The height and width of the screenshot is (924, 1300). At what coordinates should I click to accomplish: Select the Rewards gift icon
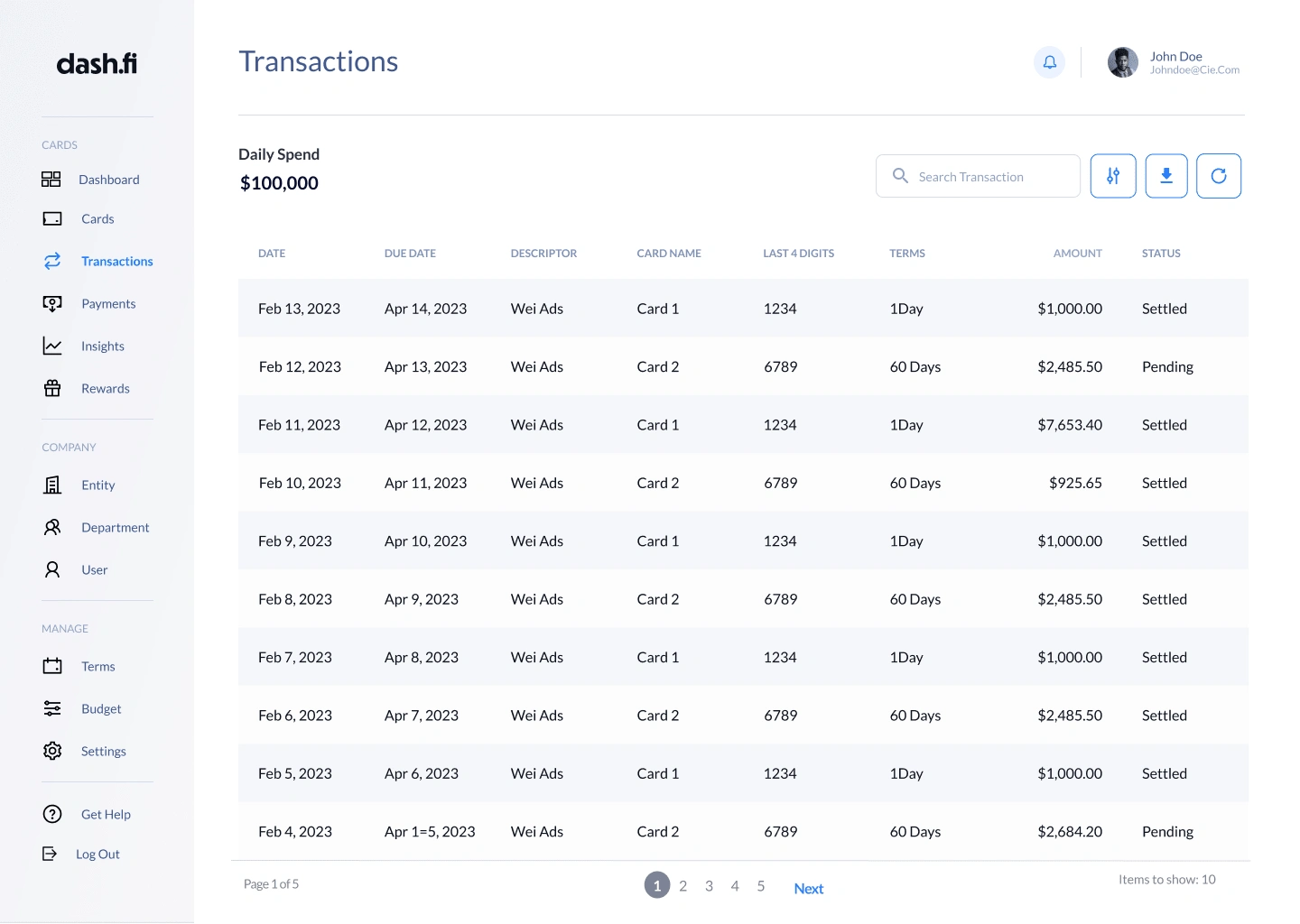click(52, 388)
